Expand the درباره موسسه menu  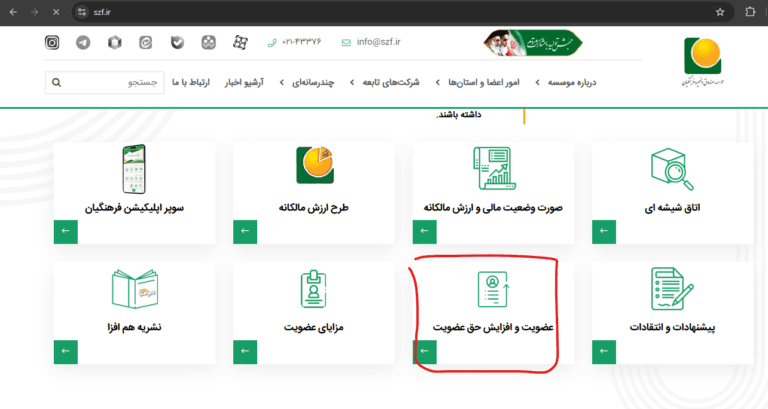pyautogui.click(x=566, y=82)
